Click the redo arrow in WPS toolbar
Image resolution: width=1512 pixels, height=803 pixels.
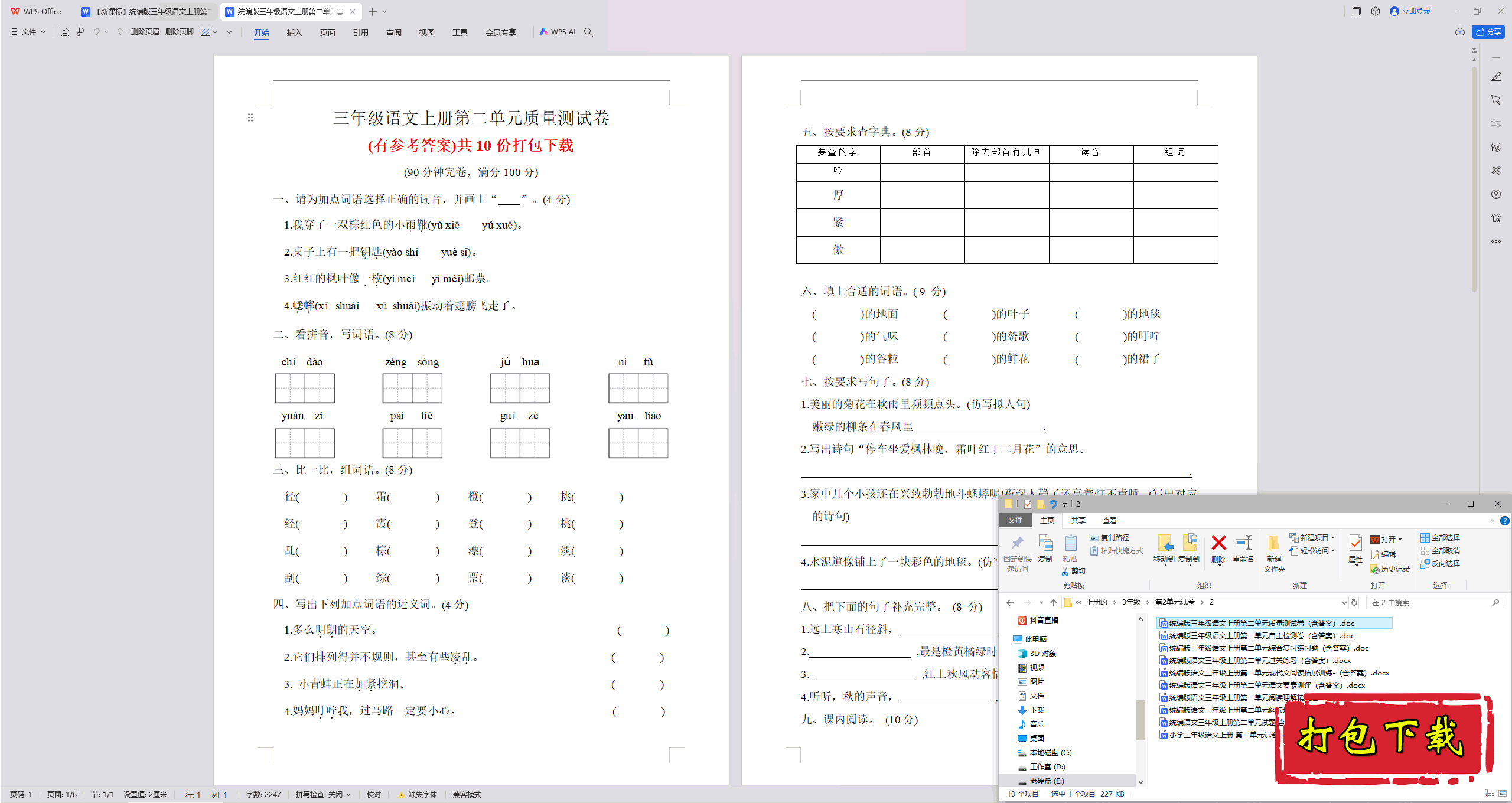click(x=120, y=32)
